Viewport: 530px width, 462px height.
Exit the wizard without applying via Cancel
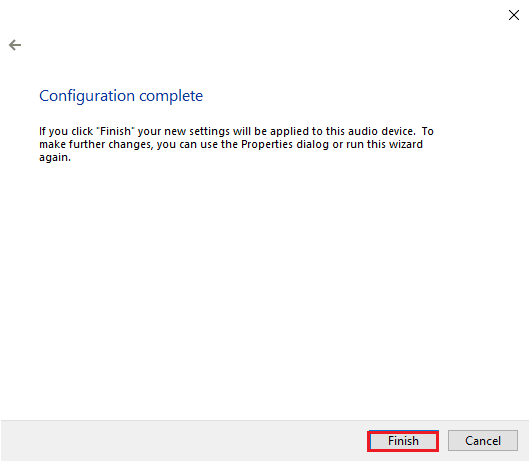(x=483, y=441)
